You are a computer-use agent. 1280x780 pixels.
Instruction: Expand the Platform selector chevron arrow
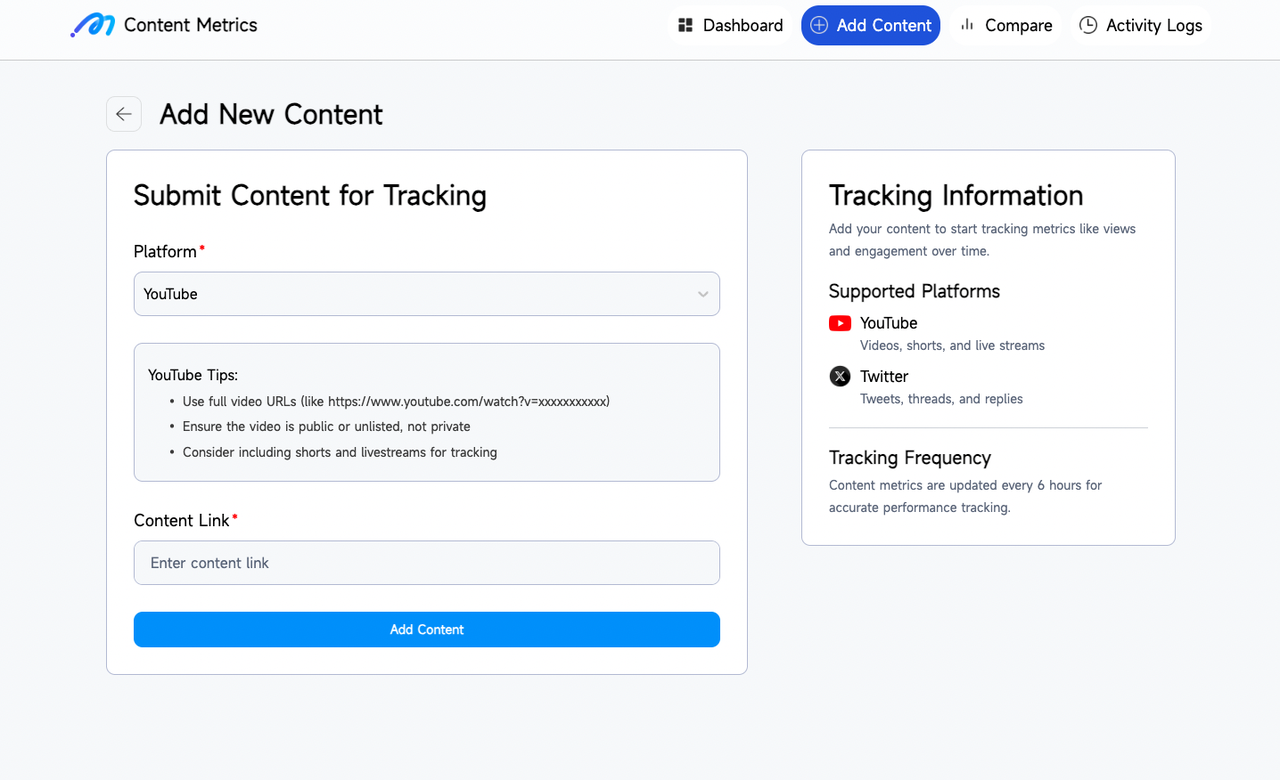pyautogui.click(x=703, y=294)
